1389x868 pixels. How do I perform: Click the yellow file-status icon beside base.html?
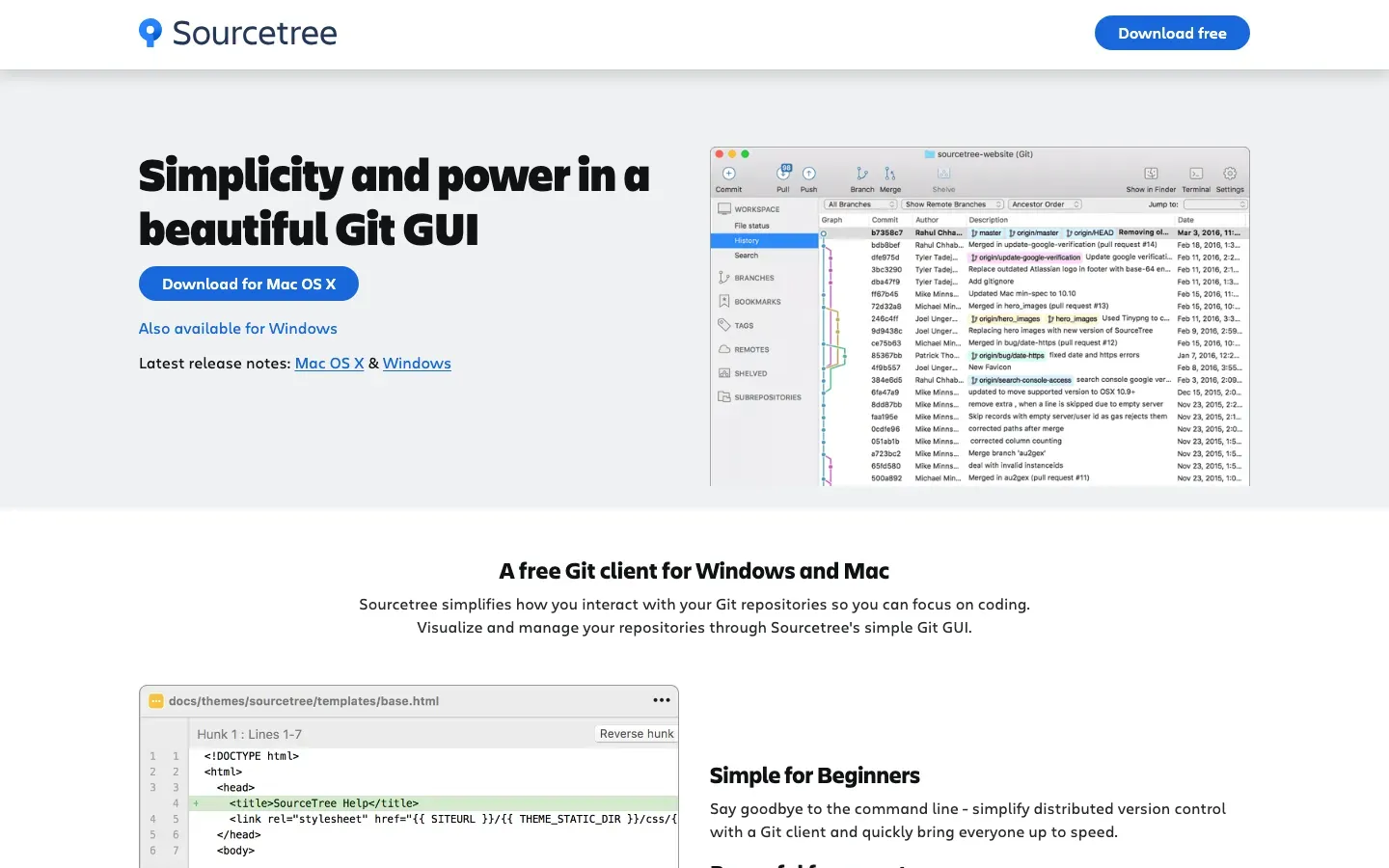pos(156,701)
